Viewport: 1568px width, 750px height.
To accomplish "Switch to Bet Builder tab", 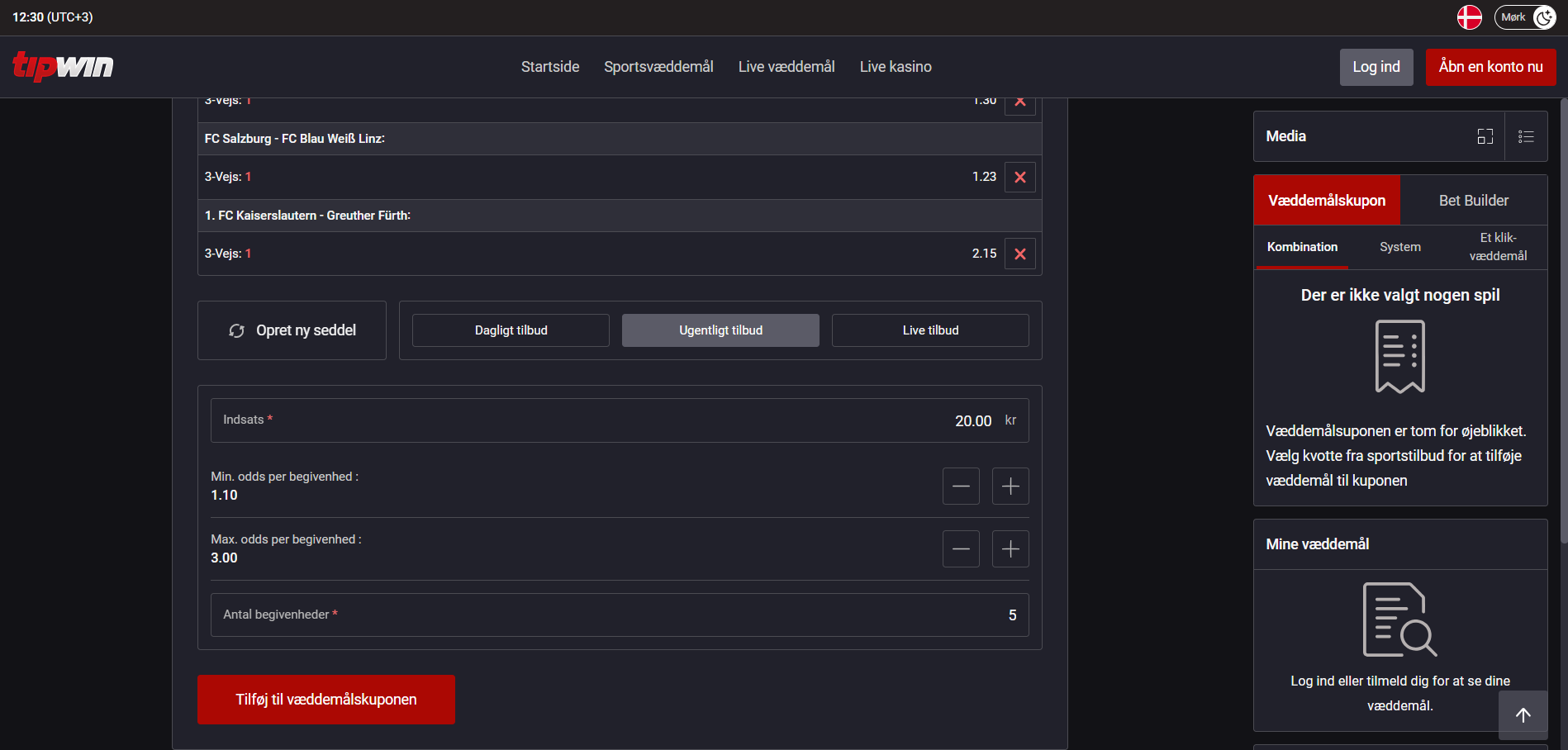I will (x=1474, y=201).
